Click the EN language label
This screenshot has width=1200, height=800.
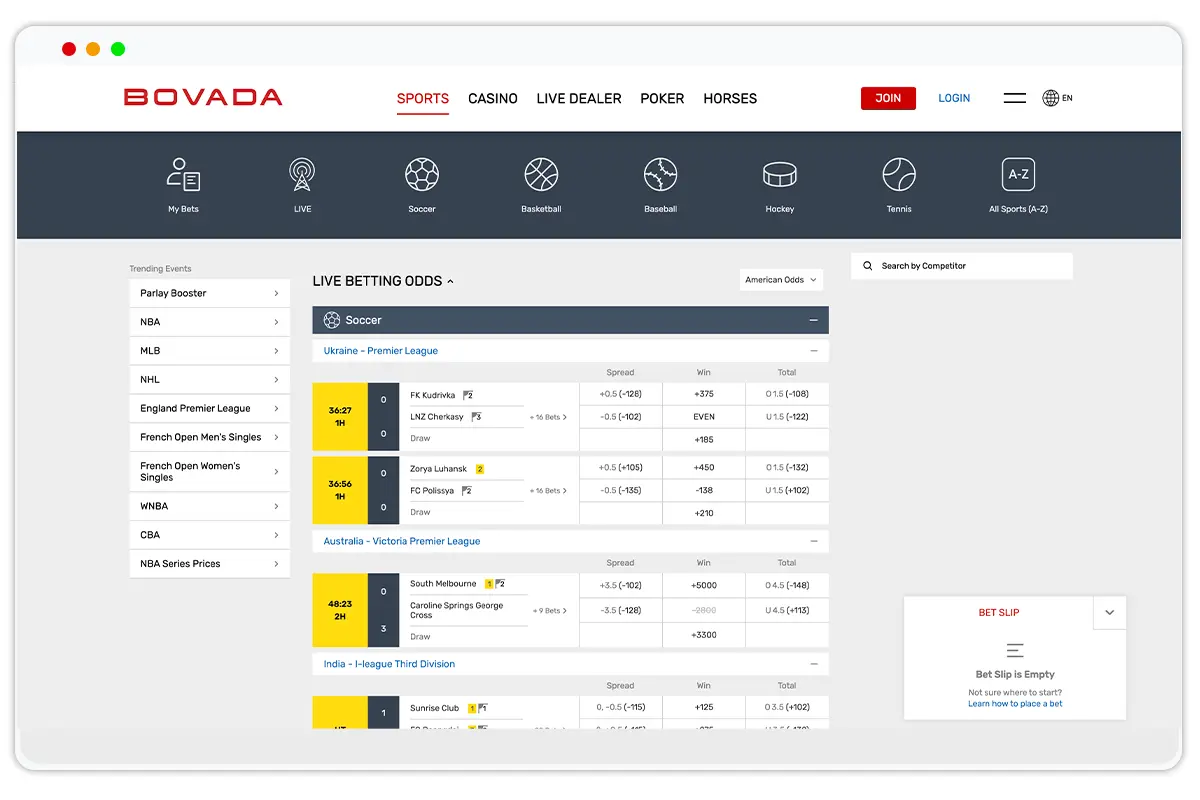pos(1067,98)
